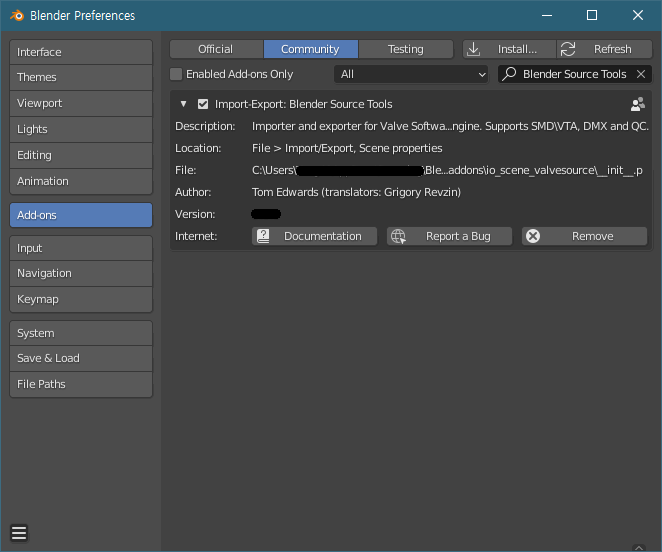662x552 pixels.
Task: Go to Save & Load section
Action: coord(81,358)
